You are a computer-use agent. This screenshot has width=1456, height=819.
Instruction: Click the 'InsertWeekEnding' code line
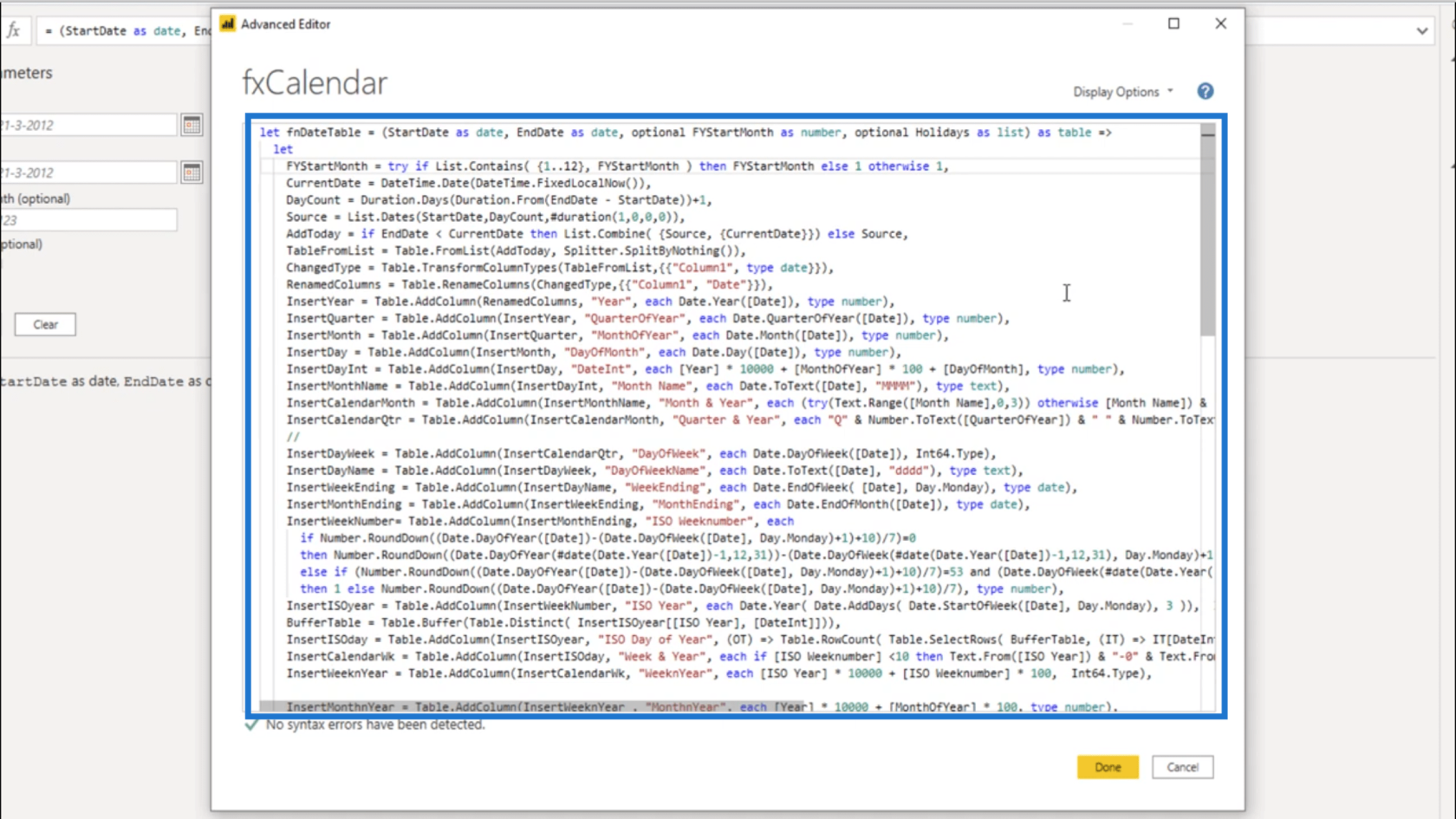point(681,487)
